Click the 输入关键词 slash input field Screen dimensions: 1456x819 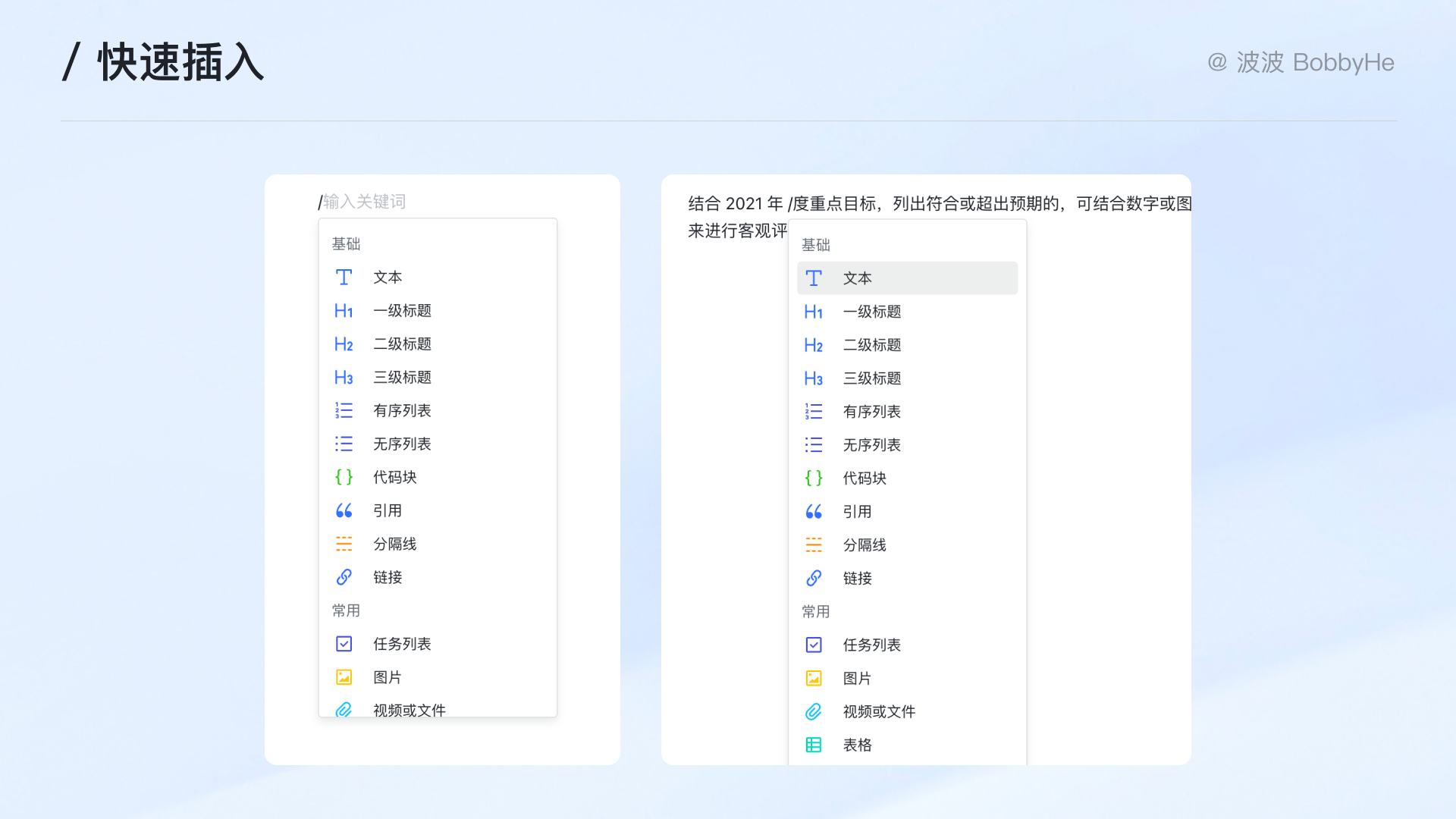tap(365, 202)
